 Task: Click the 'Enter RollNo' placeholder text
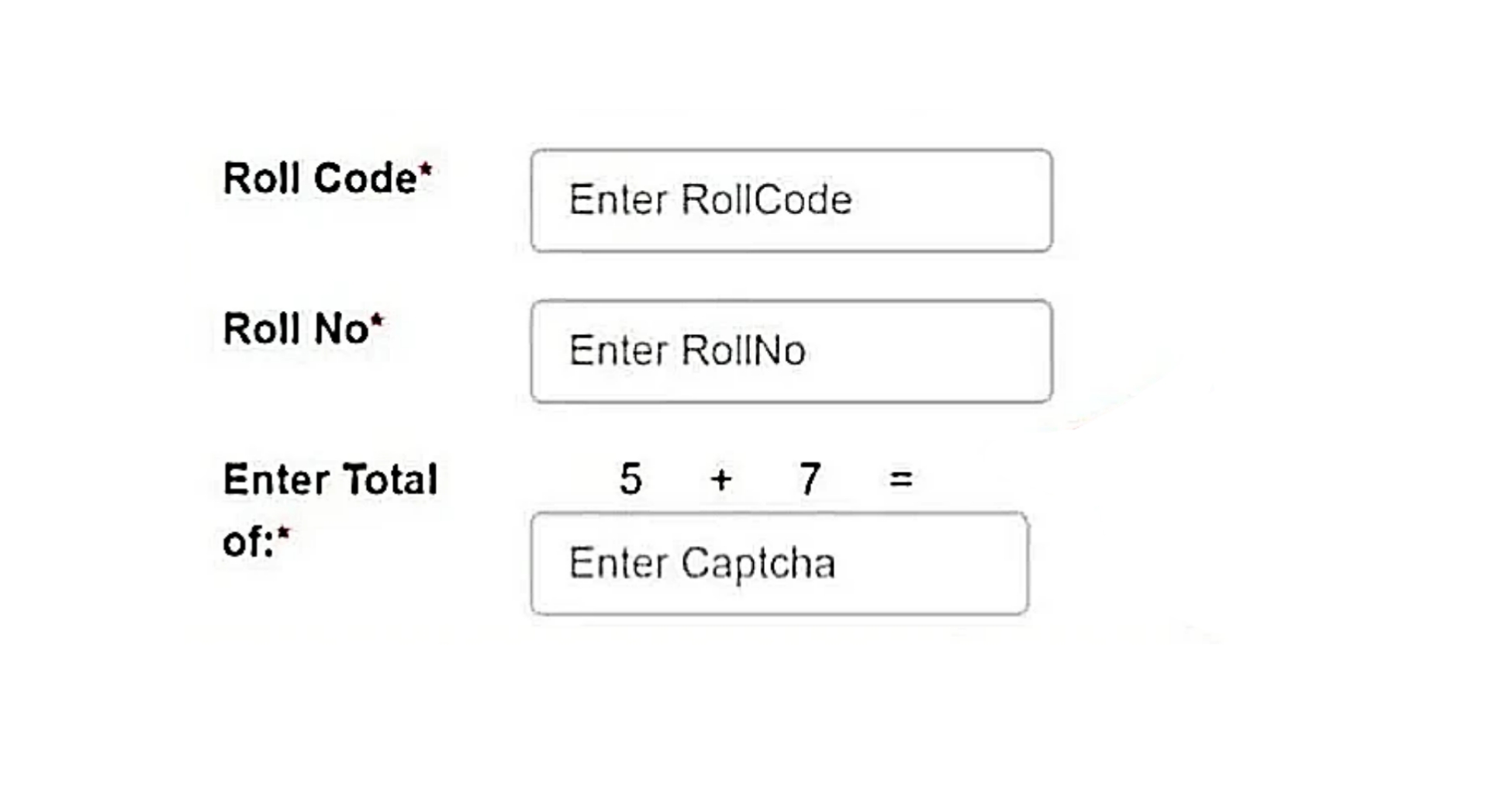point(687,351)
